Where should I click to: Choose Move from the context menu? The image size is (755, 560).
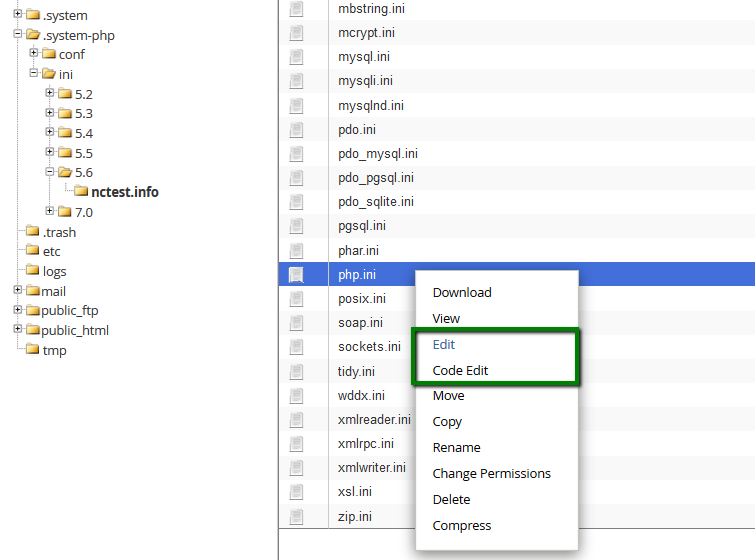[x=448, y=396]
